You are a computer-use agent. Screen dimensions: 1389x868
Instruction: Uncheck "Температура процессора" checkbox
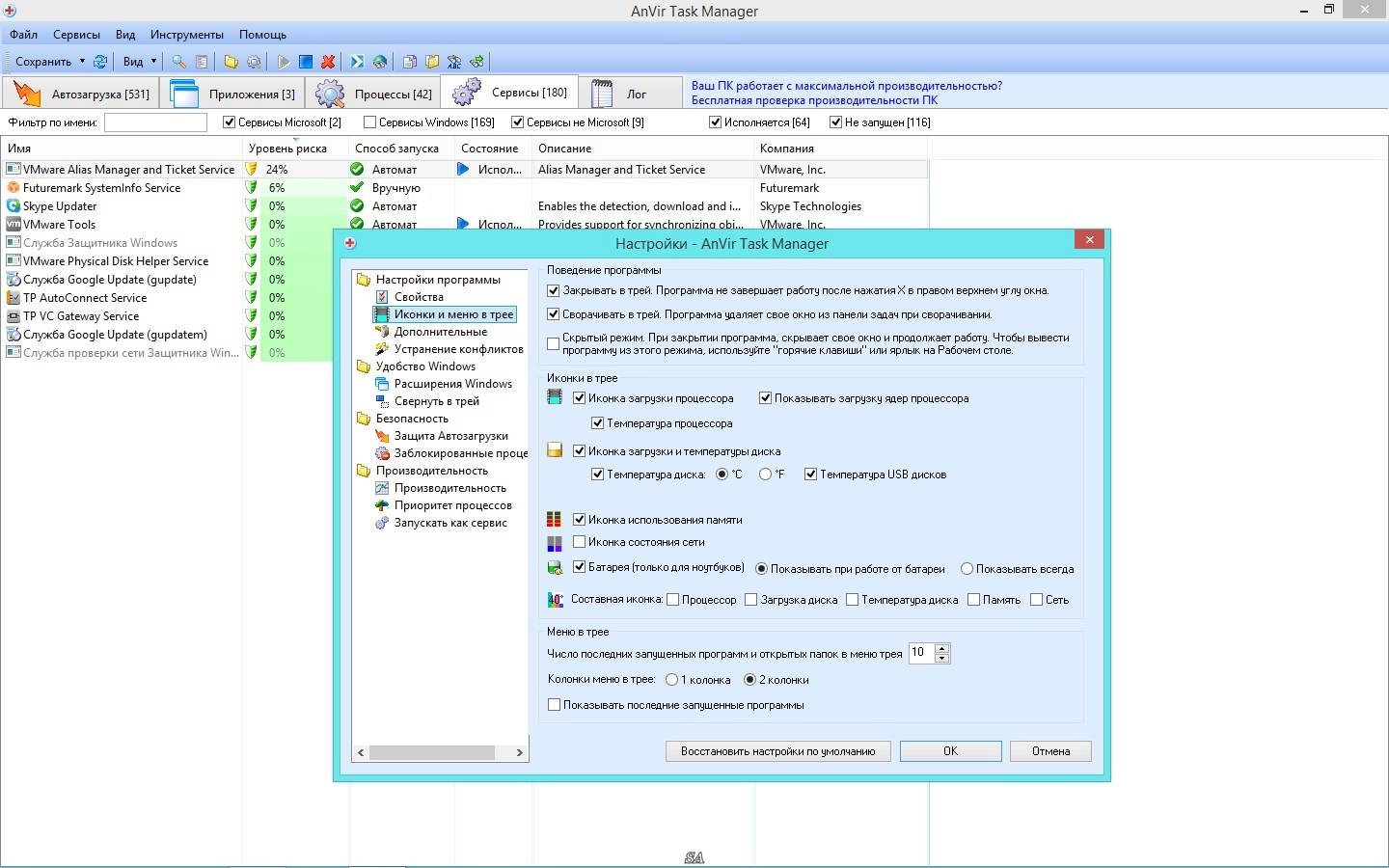click(x=598, y=423)
